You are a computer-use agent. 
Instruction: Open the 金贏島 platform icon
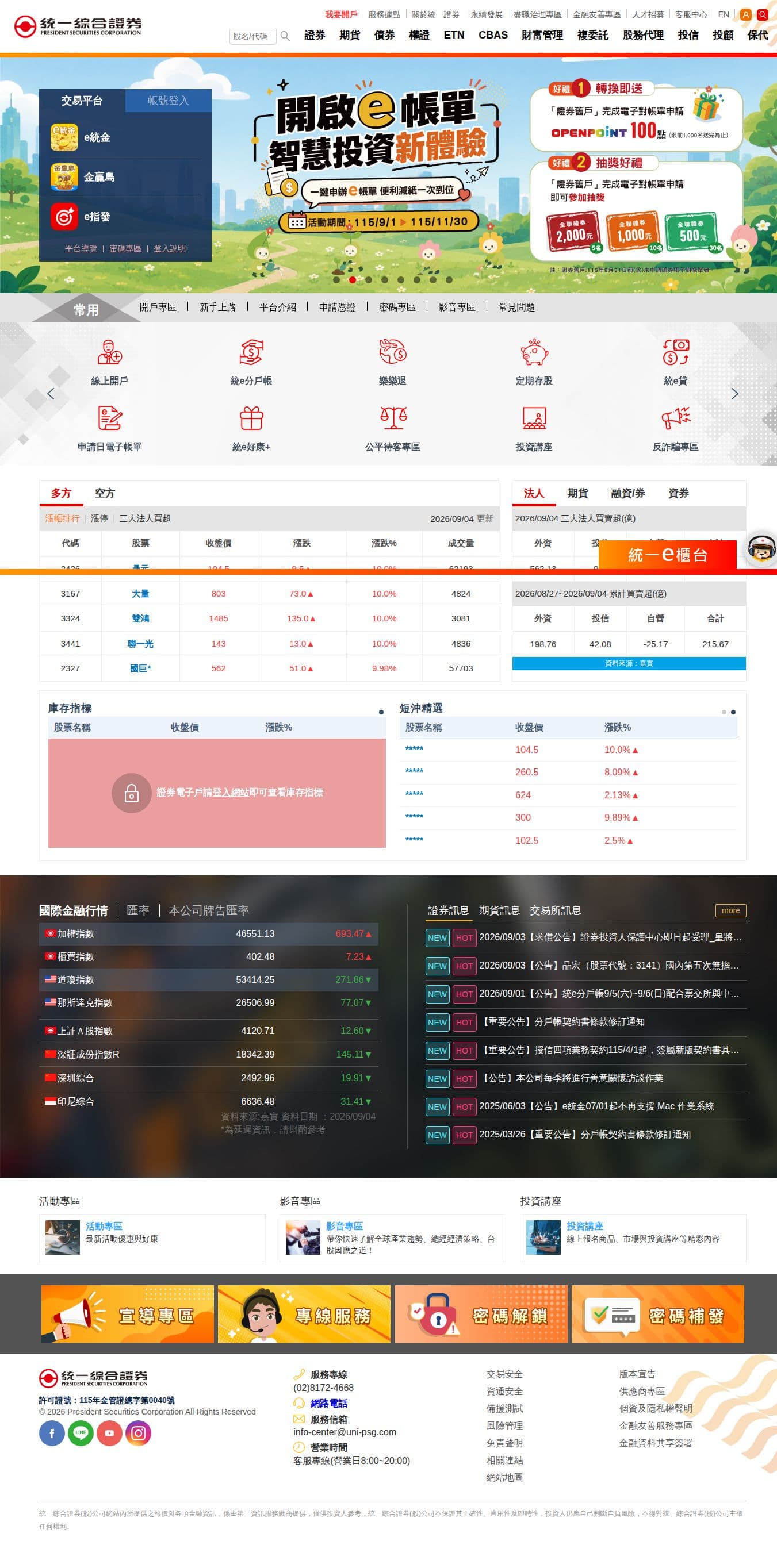click(64, 177)
